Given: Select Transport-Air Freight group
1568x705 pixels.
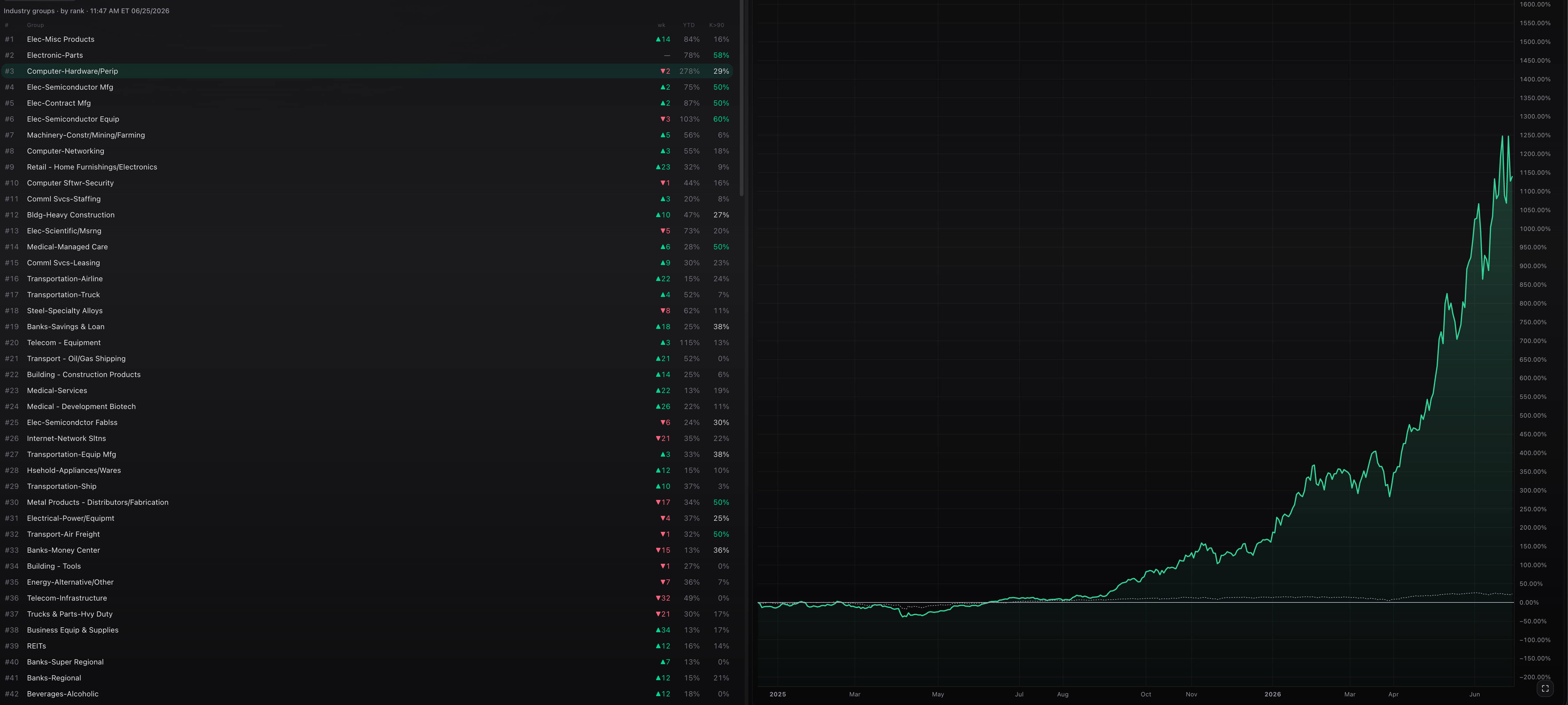Looking at the screenshot, I should (x=367, y=535).
